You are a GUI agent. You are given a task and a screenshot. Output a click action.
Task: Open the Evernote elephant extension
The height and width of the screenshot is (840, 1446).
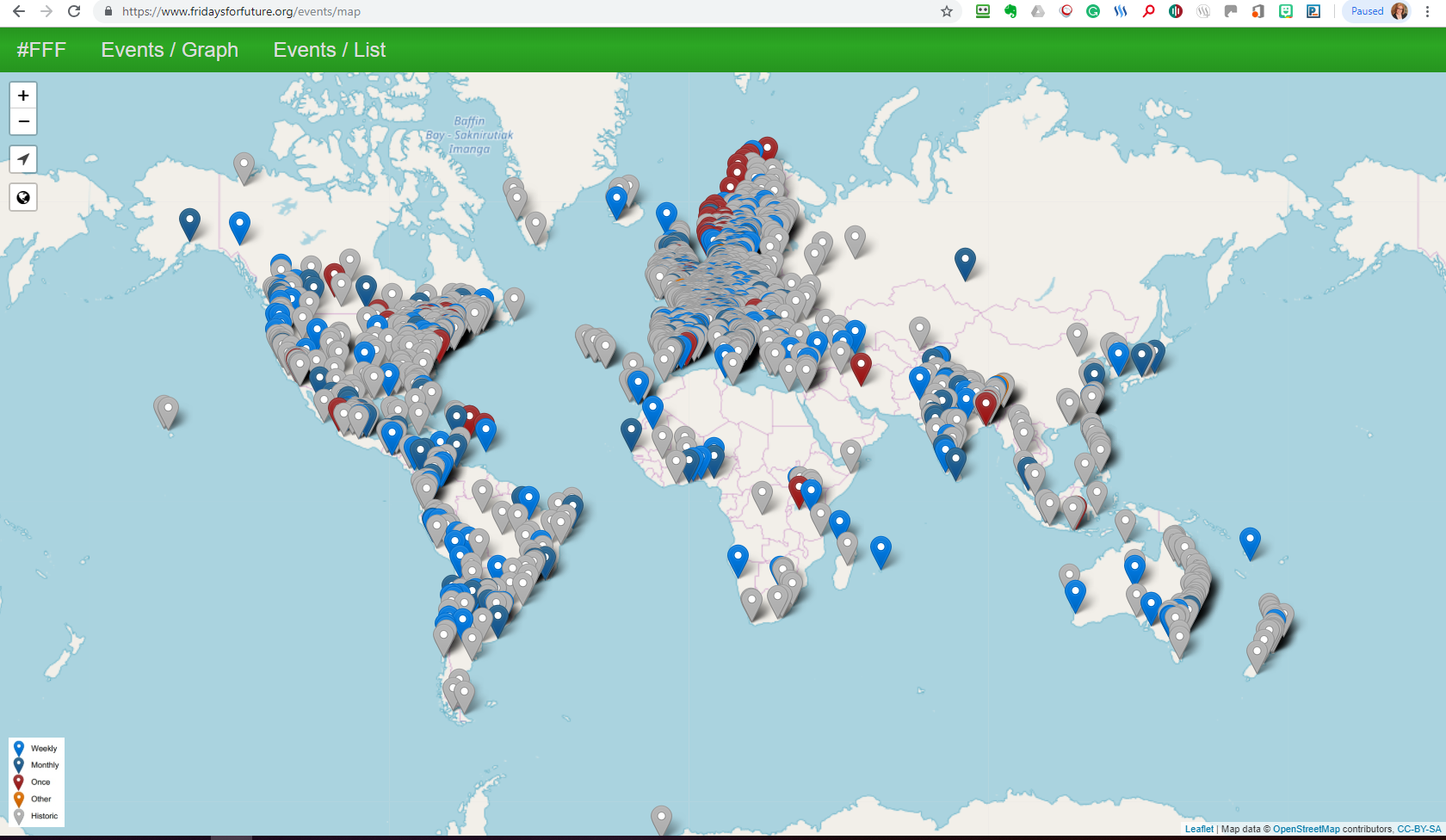click(x=1010, y=11)
